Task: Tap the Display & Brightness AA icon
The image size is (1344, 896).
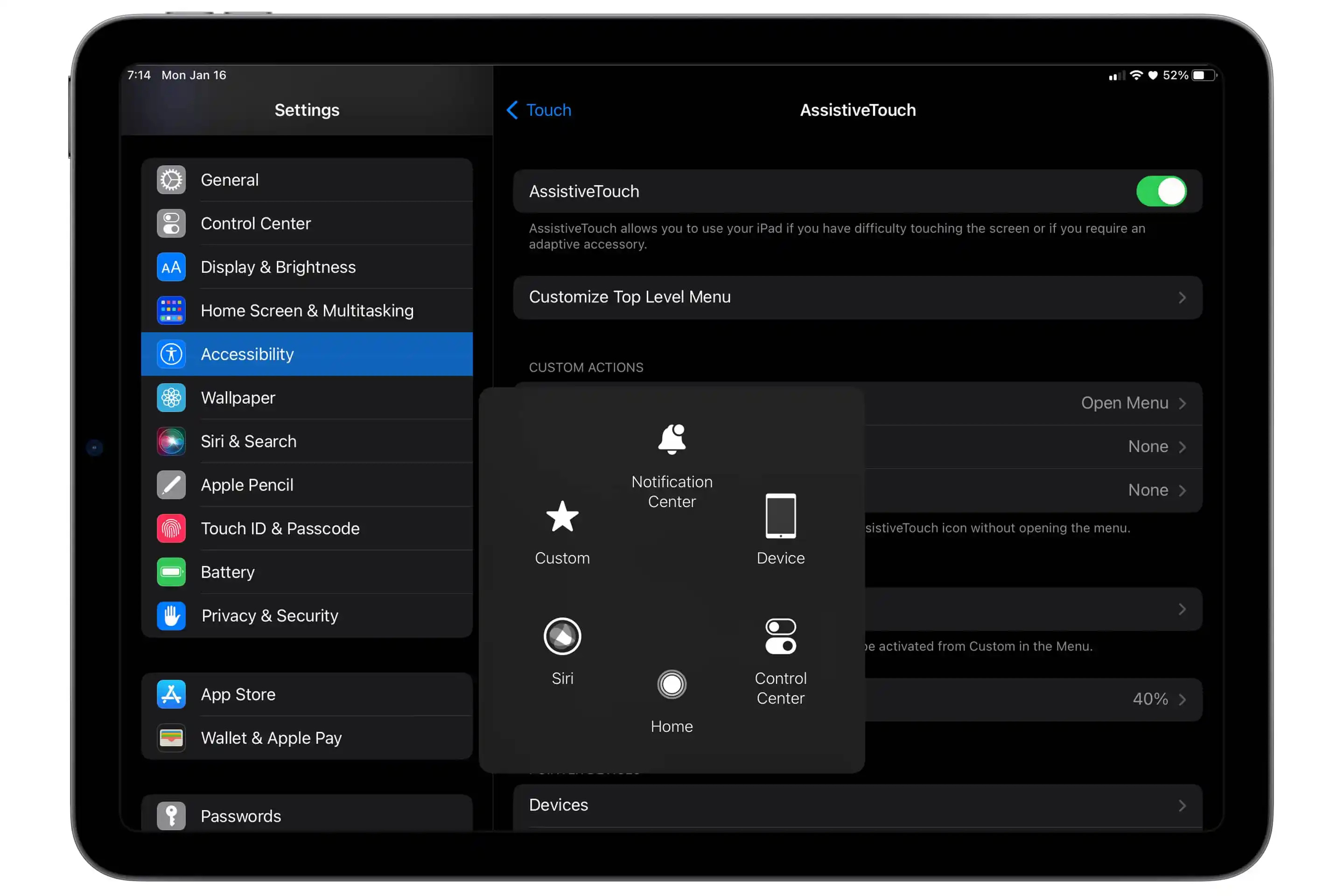Action: 171,267
